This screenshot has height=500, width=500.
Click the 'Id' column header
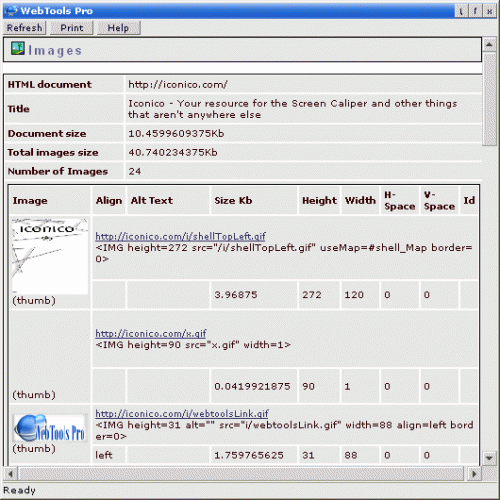pyautogui.click(x=469, y=200)
